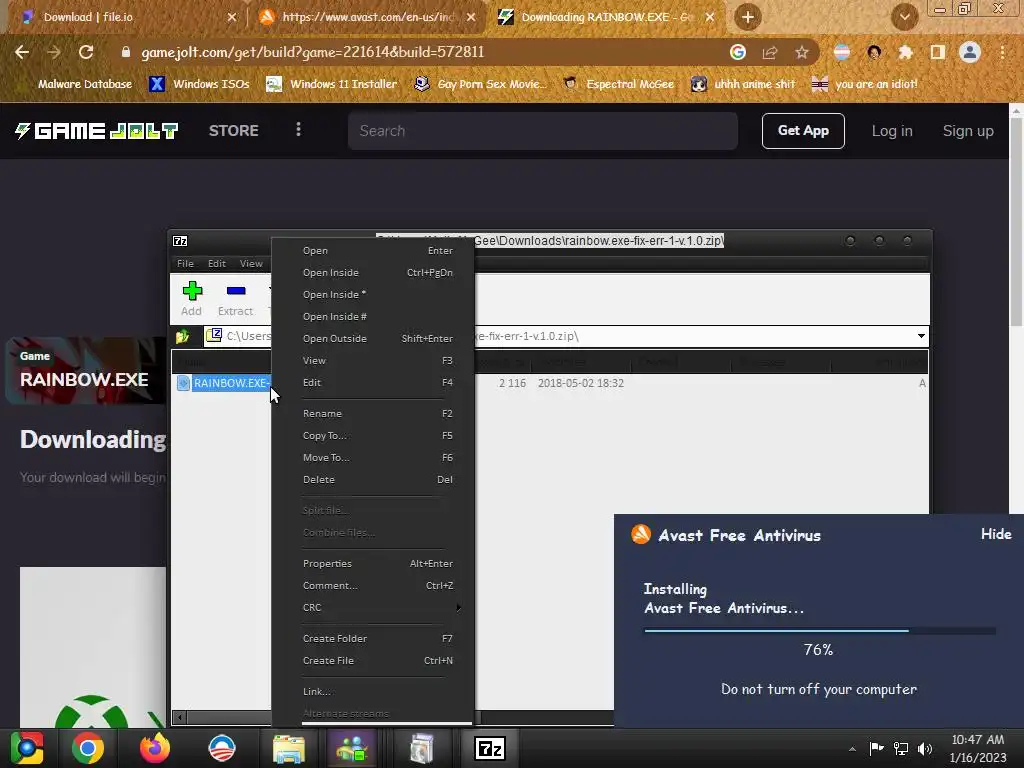This screenshot has width=1024, height=768.
Task: Open 7-Zip File menu
Action: (185, 263)
